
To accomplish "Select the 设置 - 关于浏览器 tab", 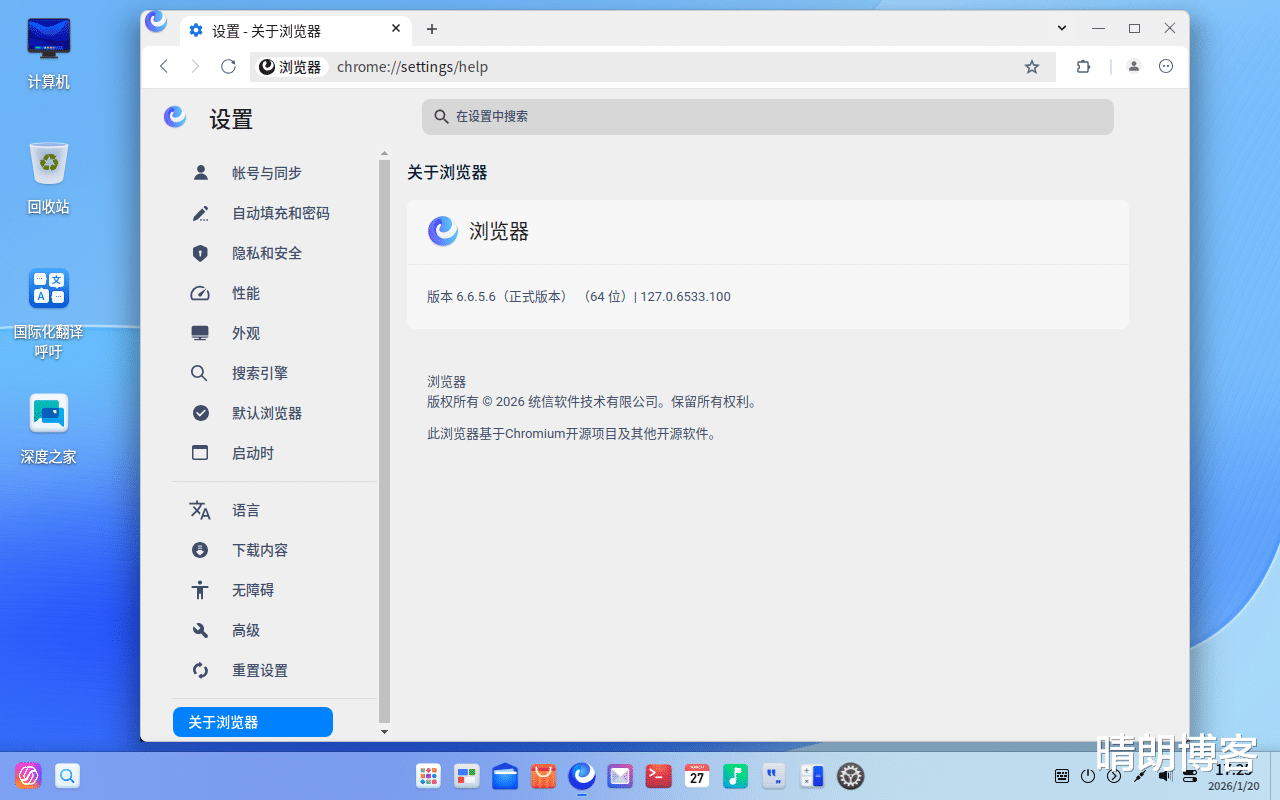I will (x=294, y=30).
